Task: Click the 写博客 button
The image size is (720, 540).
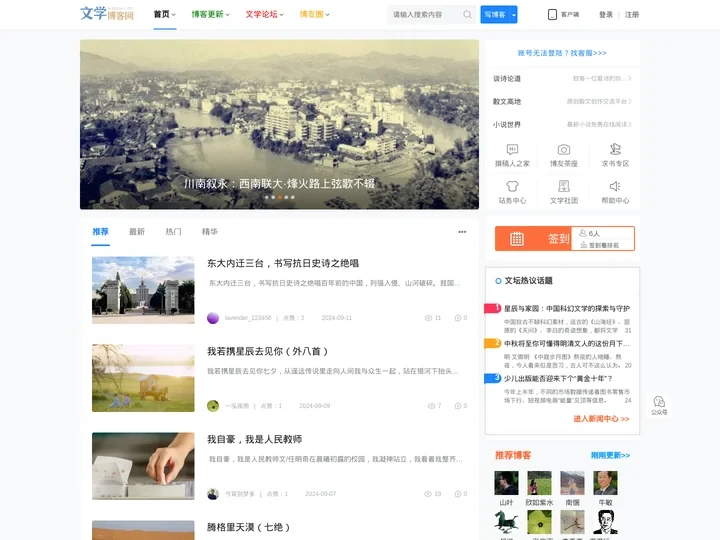Action: click(x=495, y=15)
